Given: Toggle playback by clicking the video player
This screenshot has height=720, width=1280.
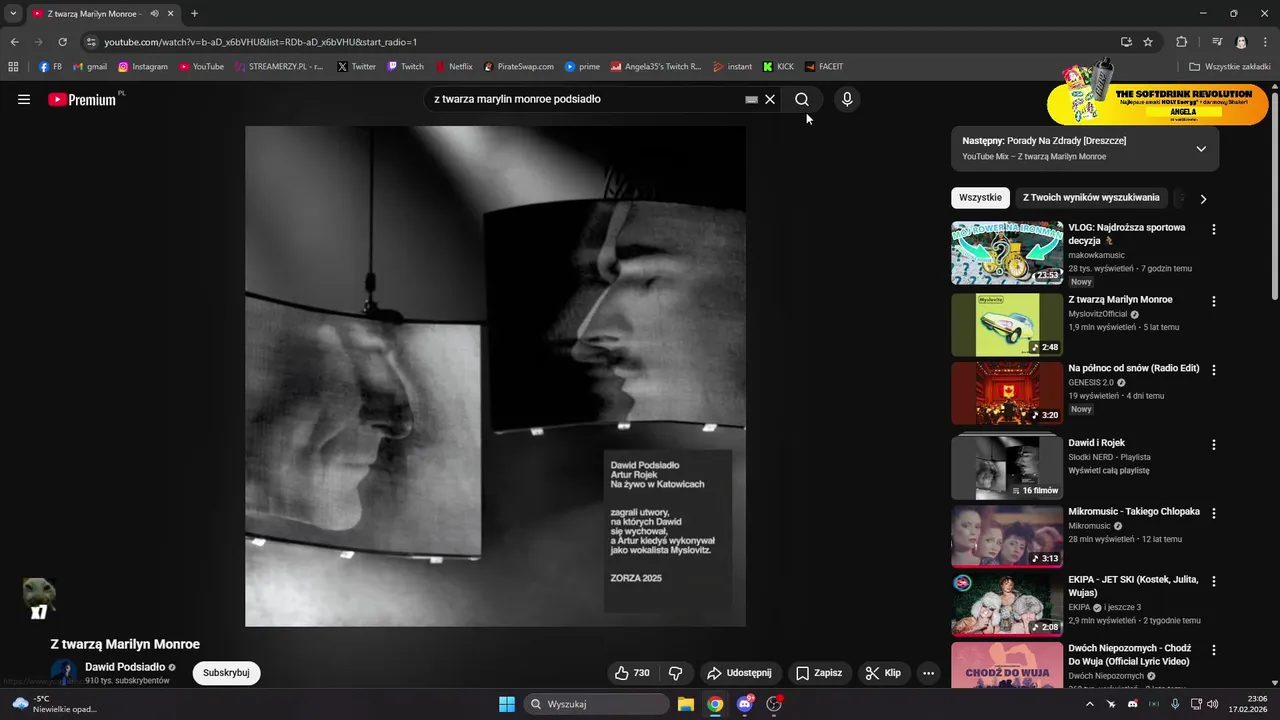Looking at the screenshot, I should [x=495, y=376].
